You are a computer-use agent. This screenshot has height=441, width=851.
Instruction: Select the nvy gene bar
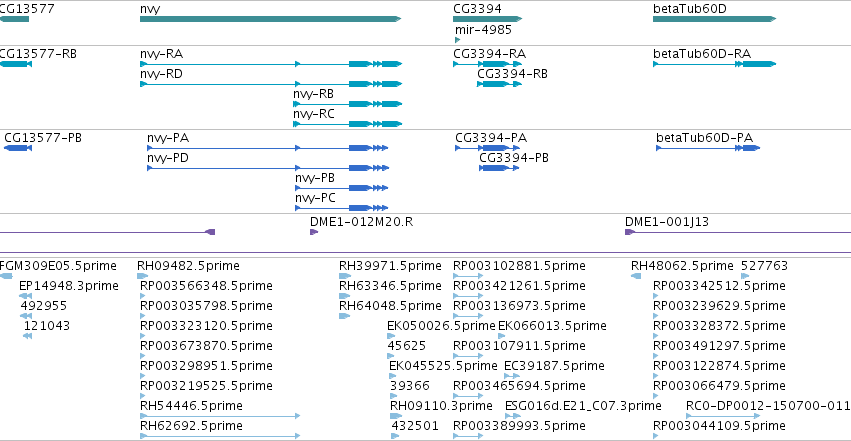click(x=270, y=19)
